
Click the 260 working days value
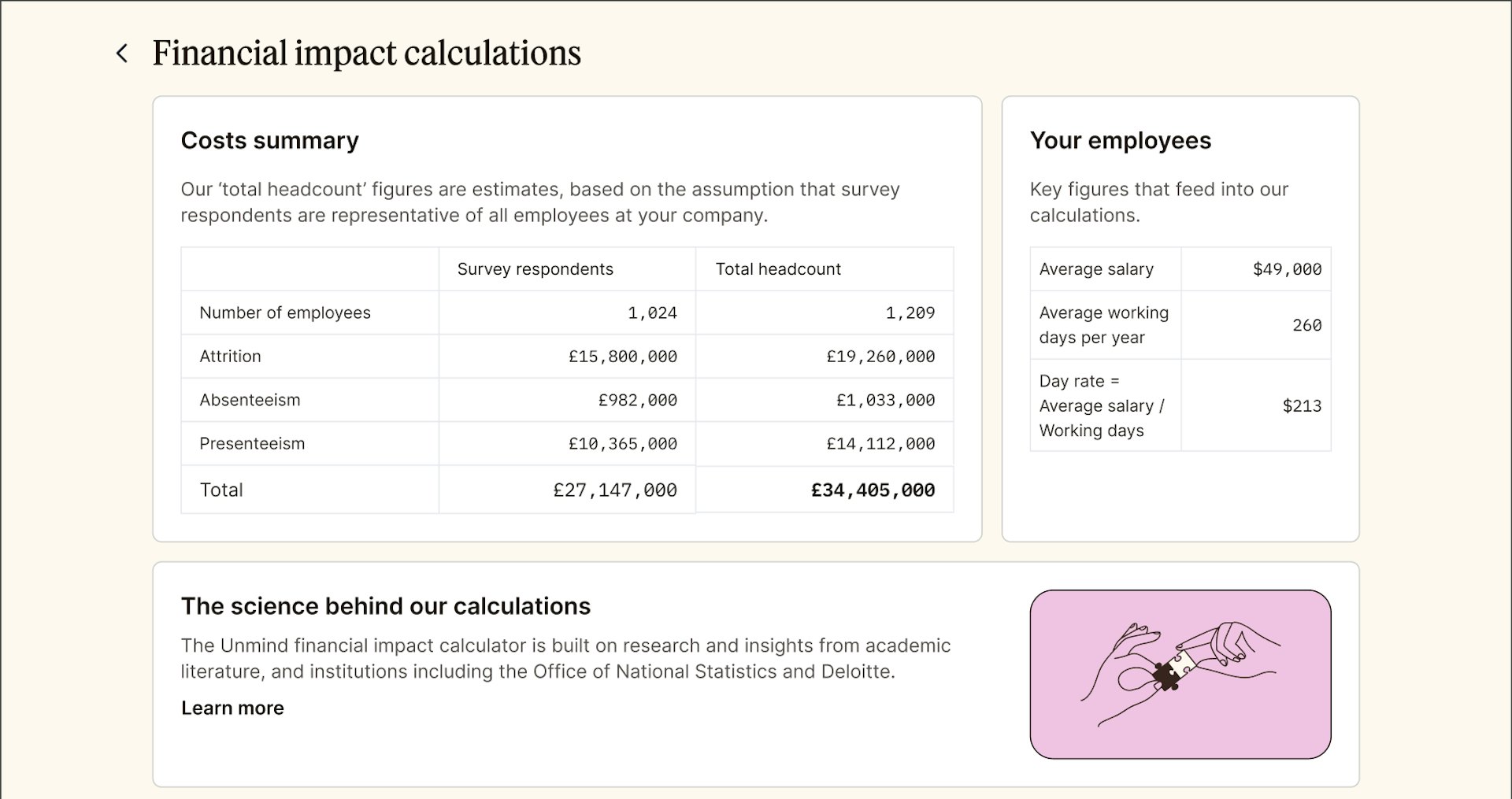pyautogui.click(x=1306, y=325)
